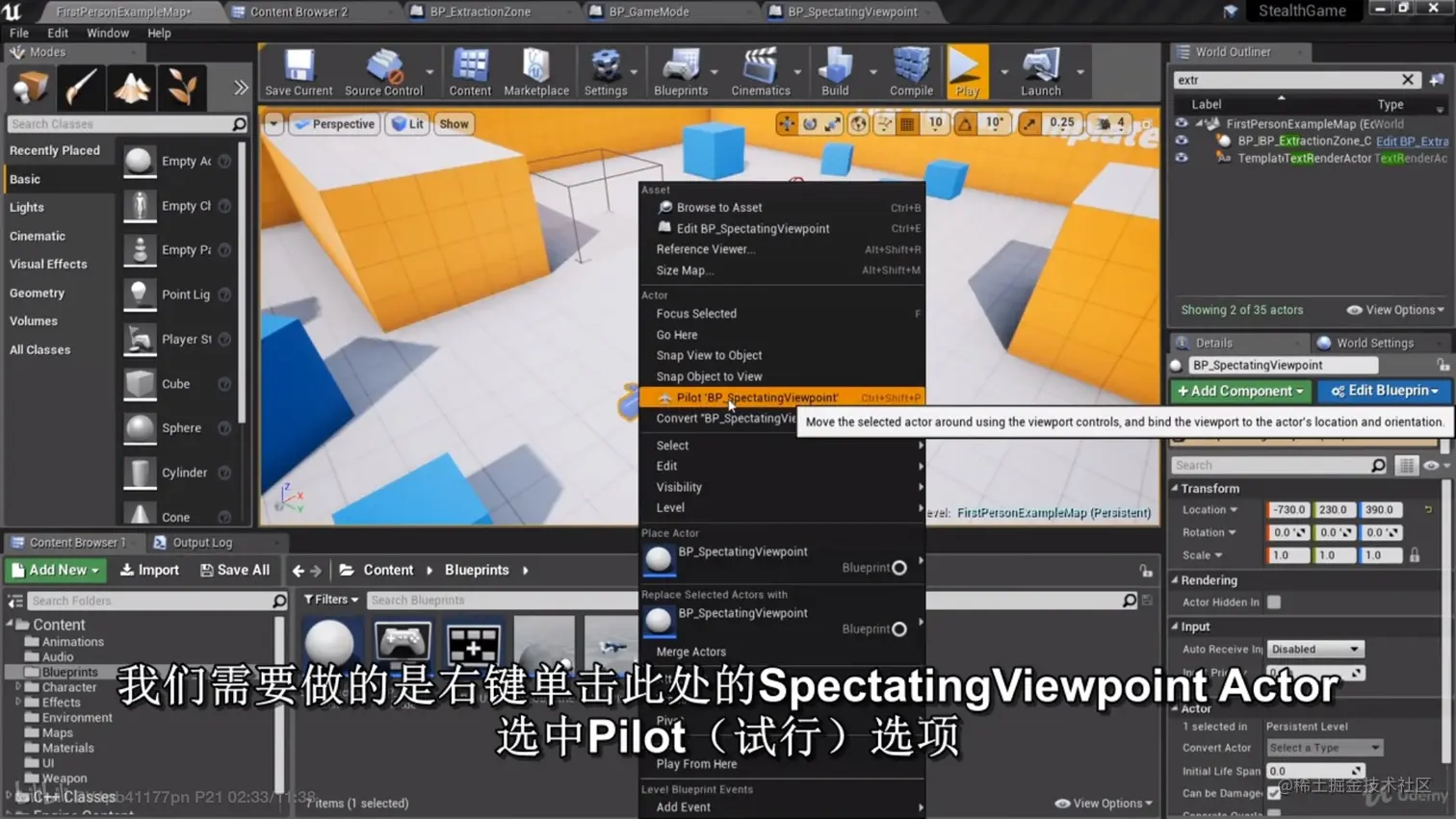This screenshot has width=1456, height=819.
Task: Toggle Actor Hidden In Game checkbox
Action: [x=1274, y=602]
